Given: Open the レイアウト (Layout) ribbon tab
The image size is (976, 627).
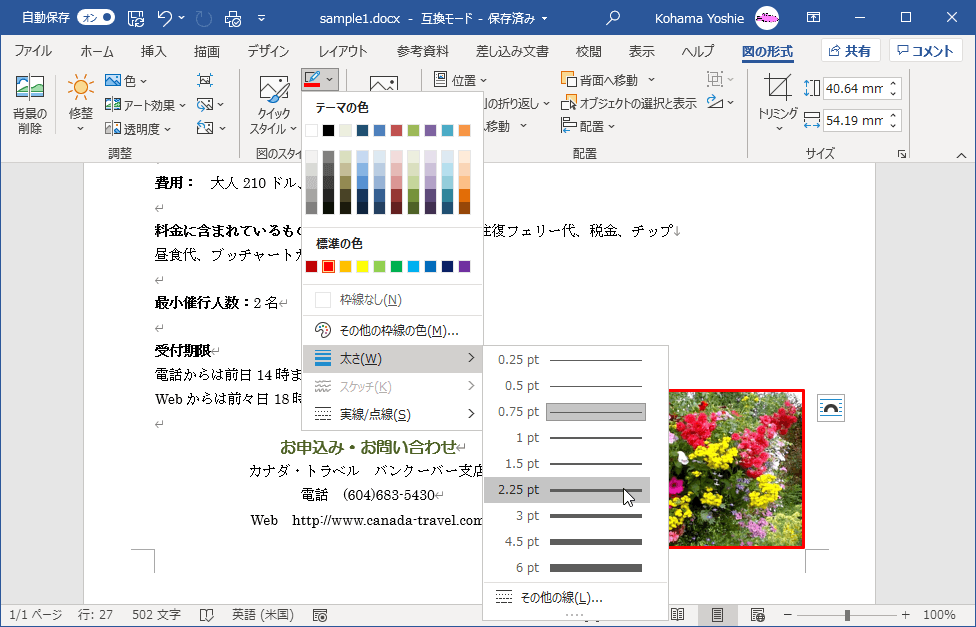Looking at the screenshot, I should tap(343, 52).
